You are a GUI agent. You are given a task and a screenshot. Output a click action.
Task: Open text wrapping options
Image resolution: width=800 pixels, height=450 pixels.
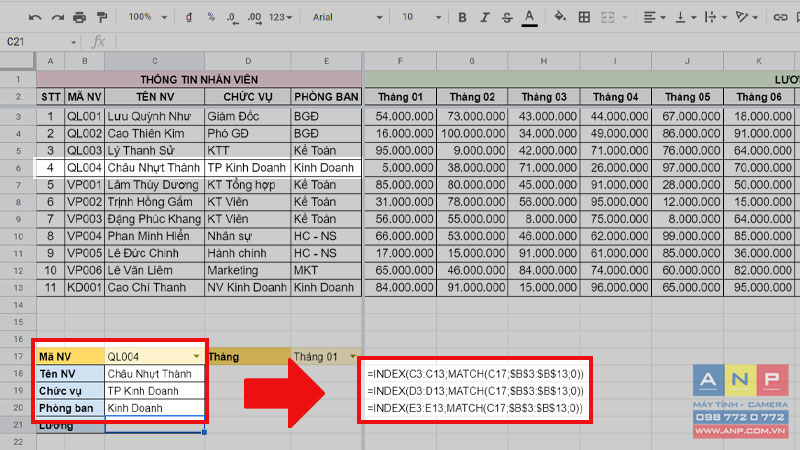click(x=715, y=17)
